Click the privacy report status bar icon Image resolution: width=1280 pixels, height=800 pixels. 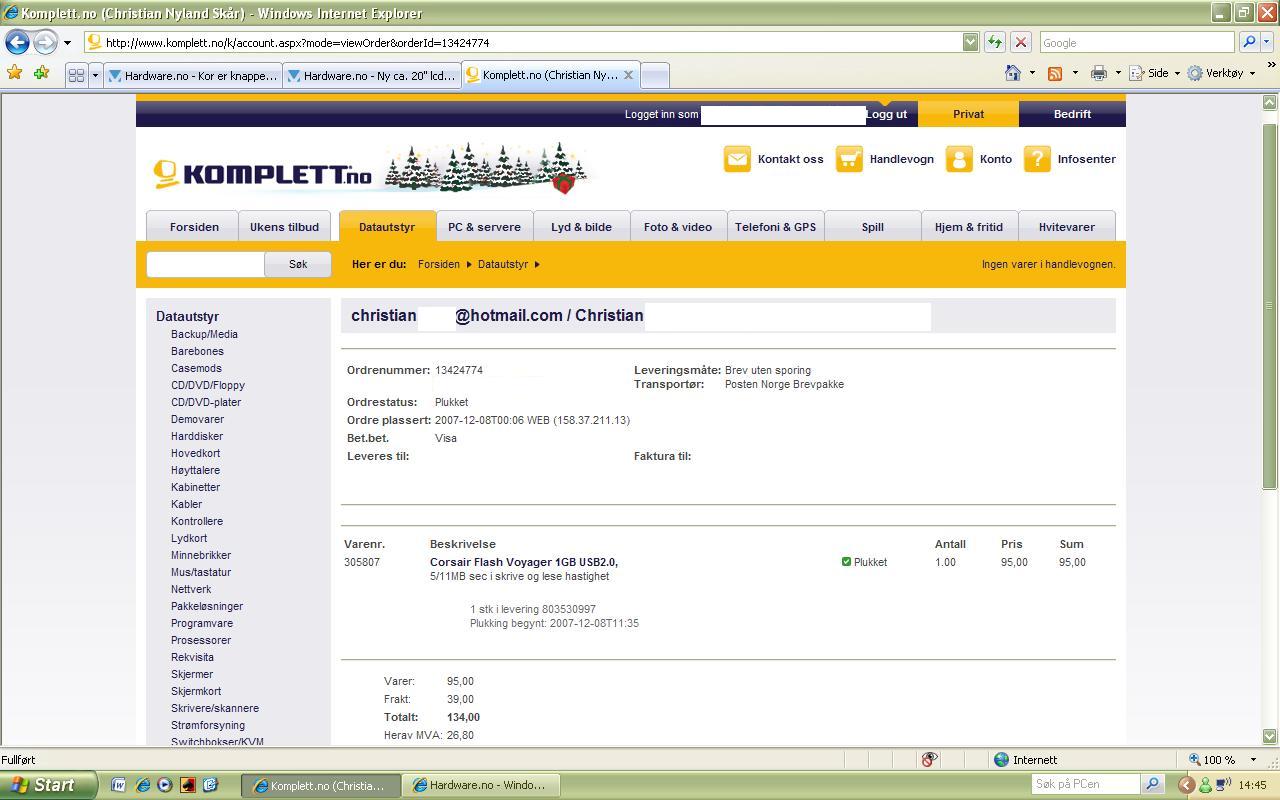coord(929,760)
